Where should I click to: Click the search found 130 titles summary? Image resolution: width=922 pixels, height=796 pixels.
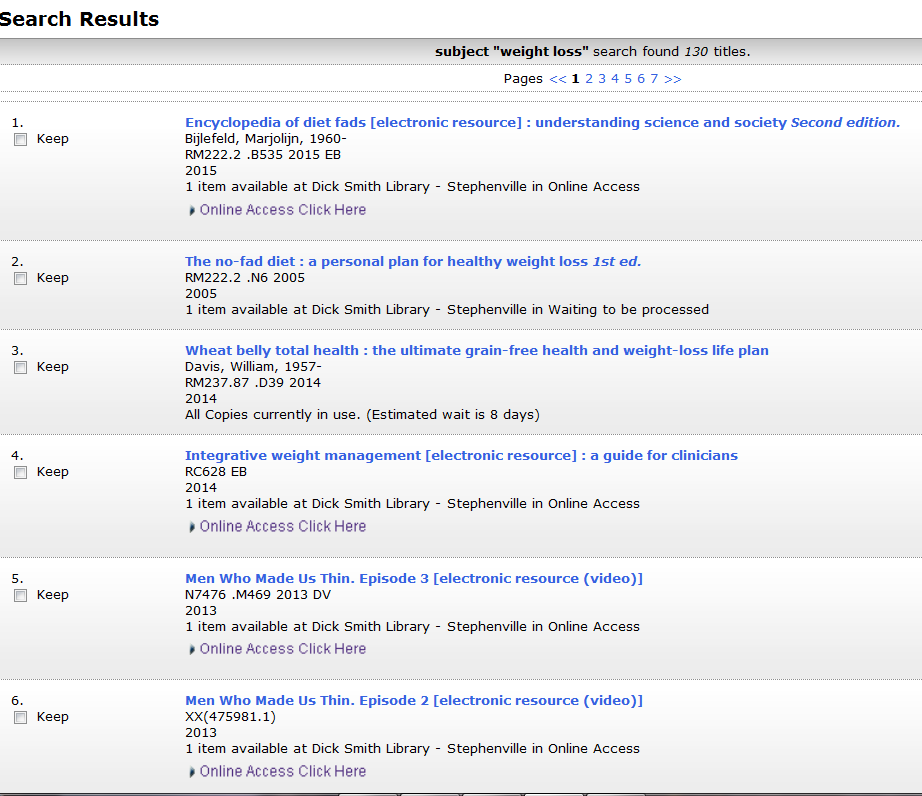tap(593, 52)
